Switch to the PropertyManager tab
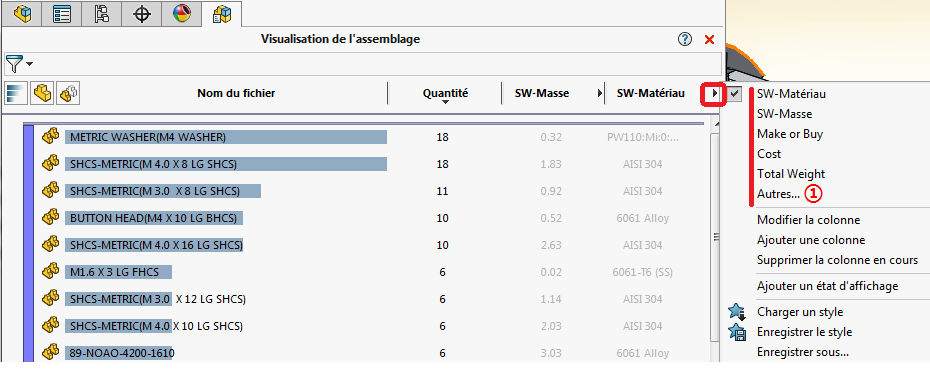 62,13
